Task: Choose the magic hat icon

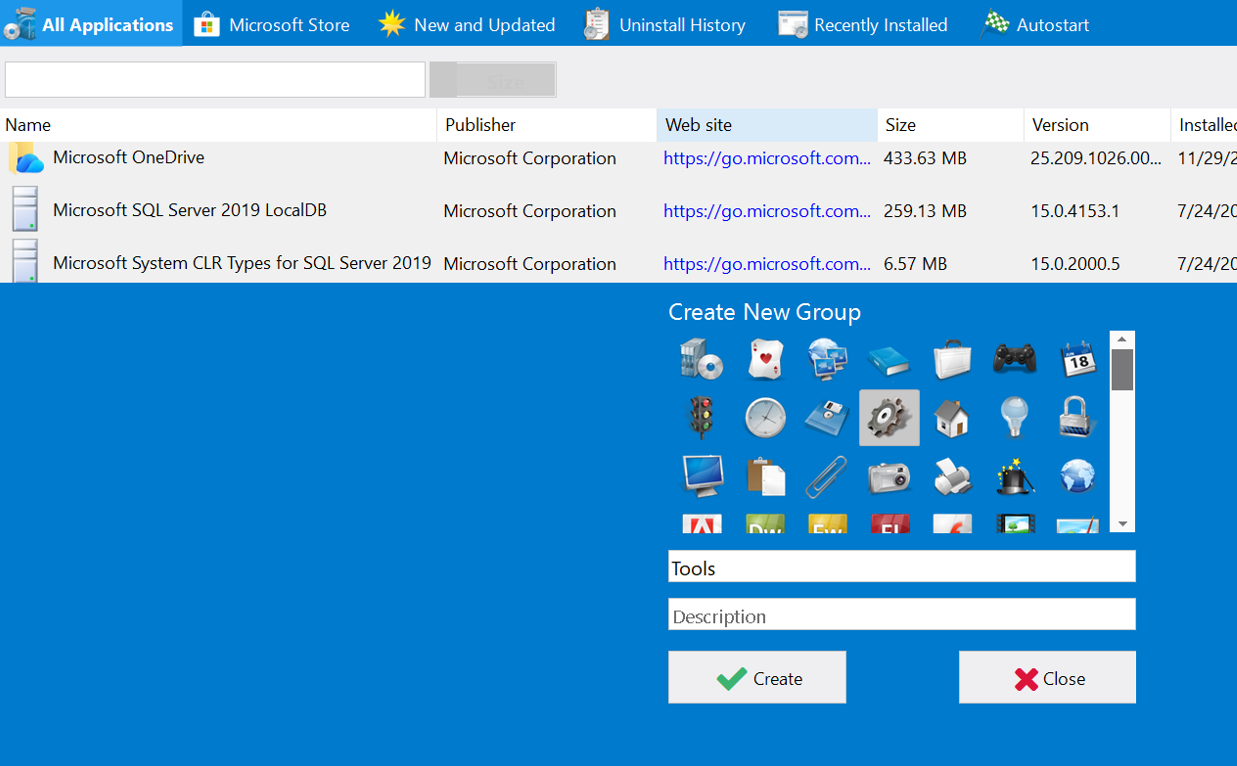Action: [1014, 477]
